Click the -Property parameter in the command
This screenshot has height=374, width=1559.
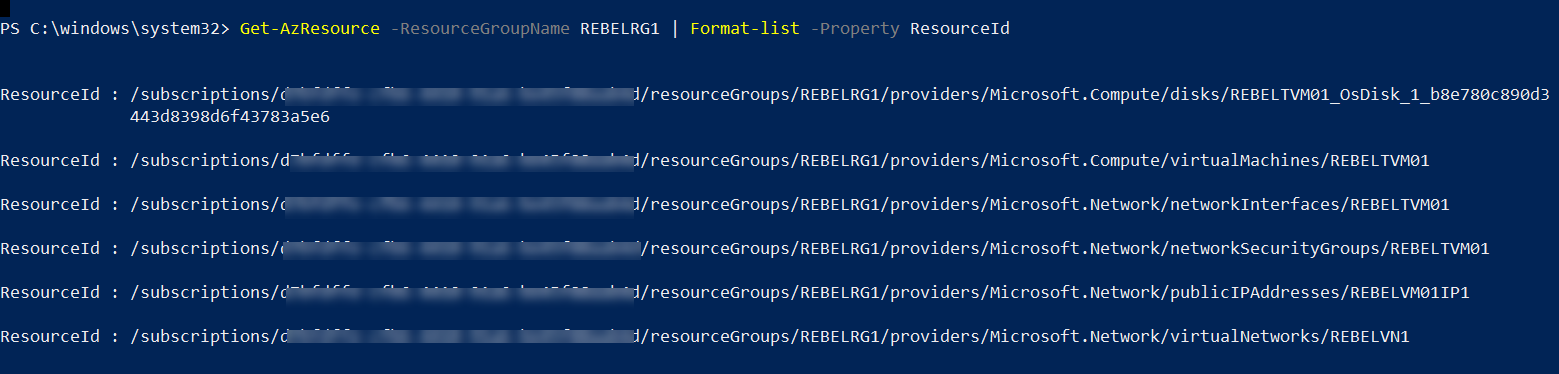tap(855, 29)
